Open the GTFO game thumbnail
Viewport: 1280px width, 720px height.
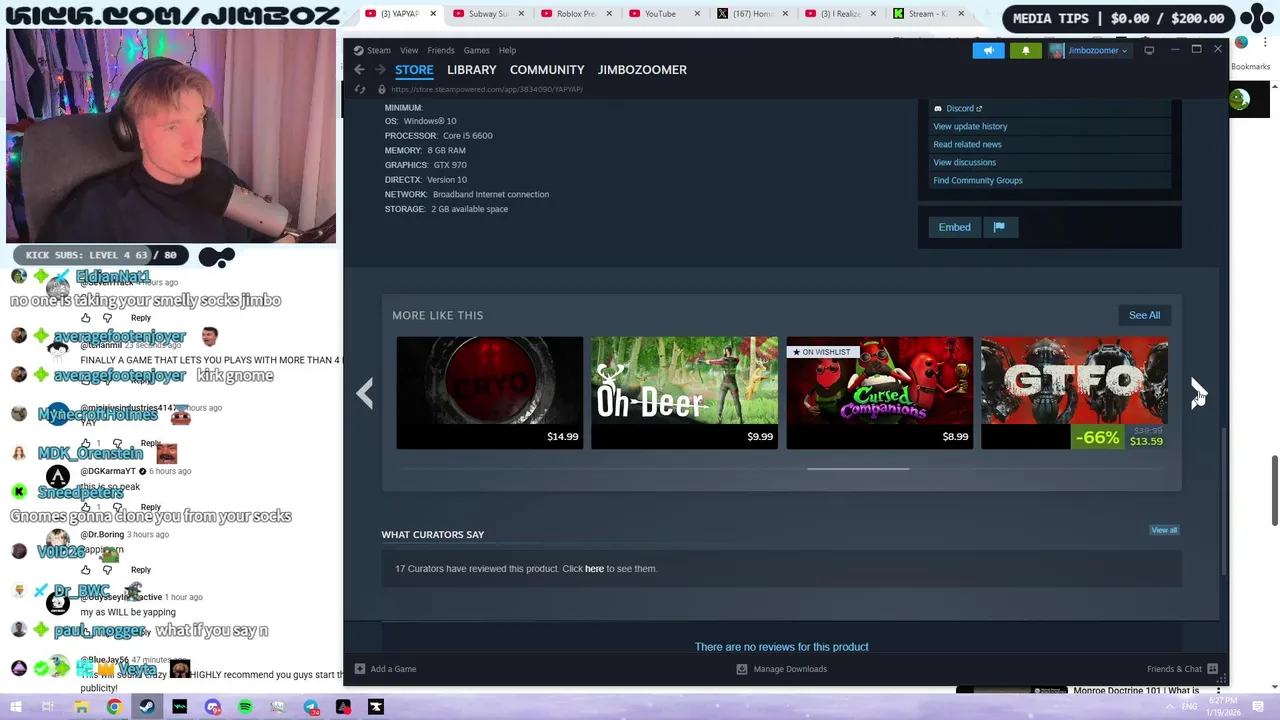1074,393
